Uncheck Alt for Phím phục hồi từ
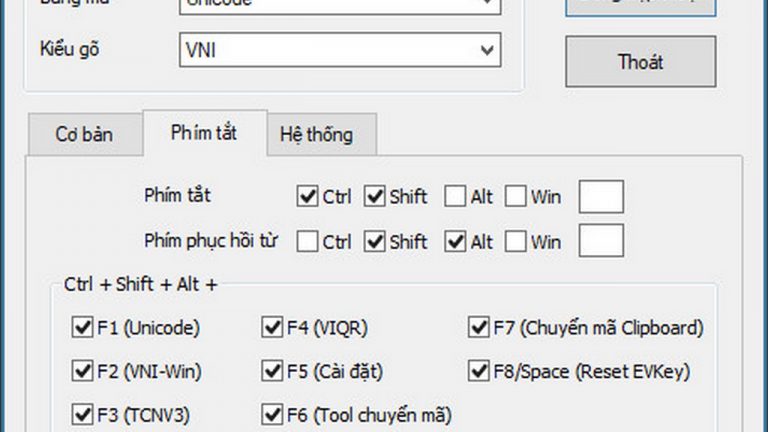Image resolution: width=768 pixels, height=432 pixels. 455,241
